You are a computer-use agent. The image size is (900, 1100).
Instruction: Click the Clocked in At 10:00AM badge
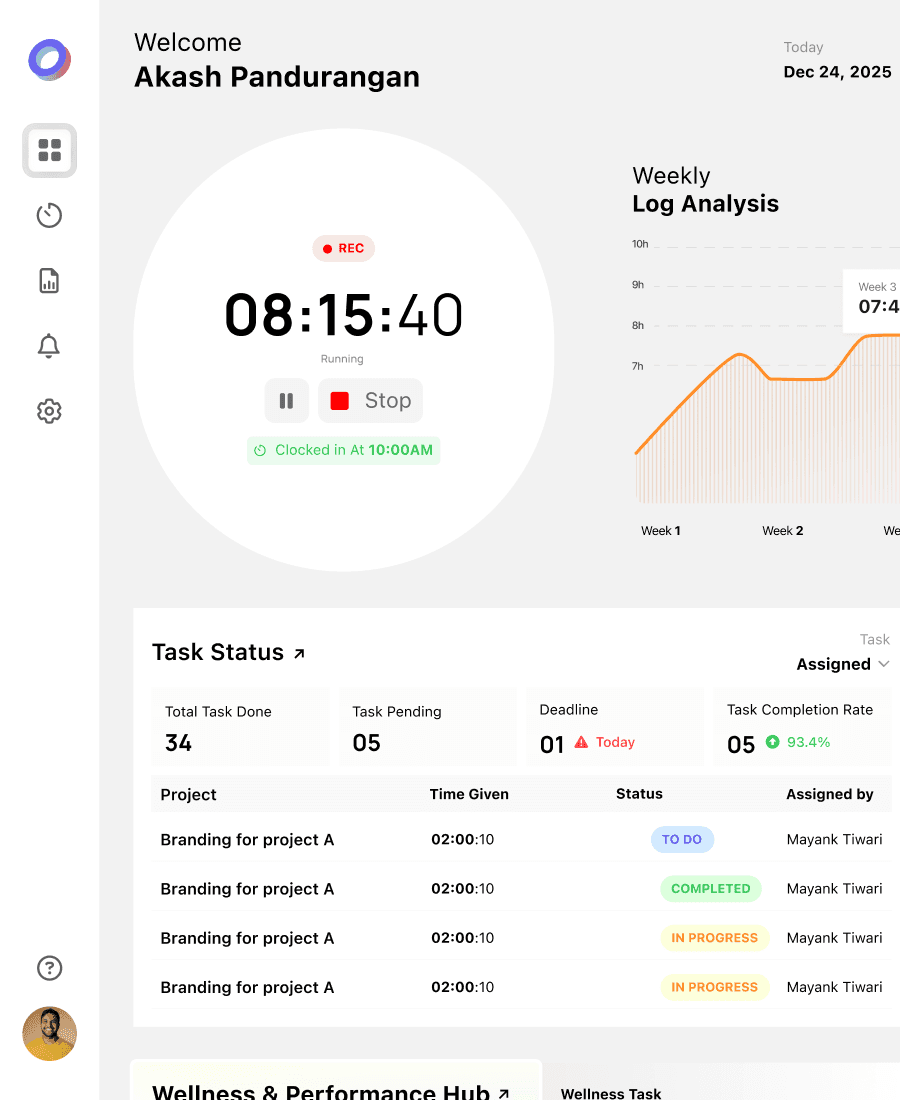click(344, 450)
